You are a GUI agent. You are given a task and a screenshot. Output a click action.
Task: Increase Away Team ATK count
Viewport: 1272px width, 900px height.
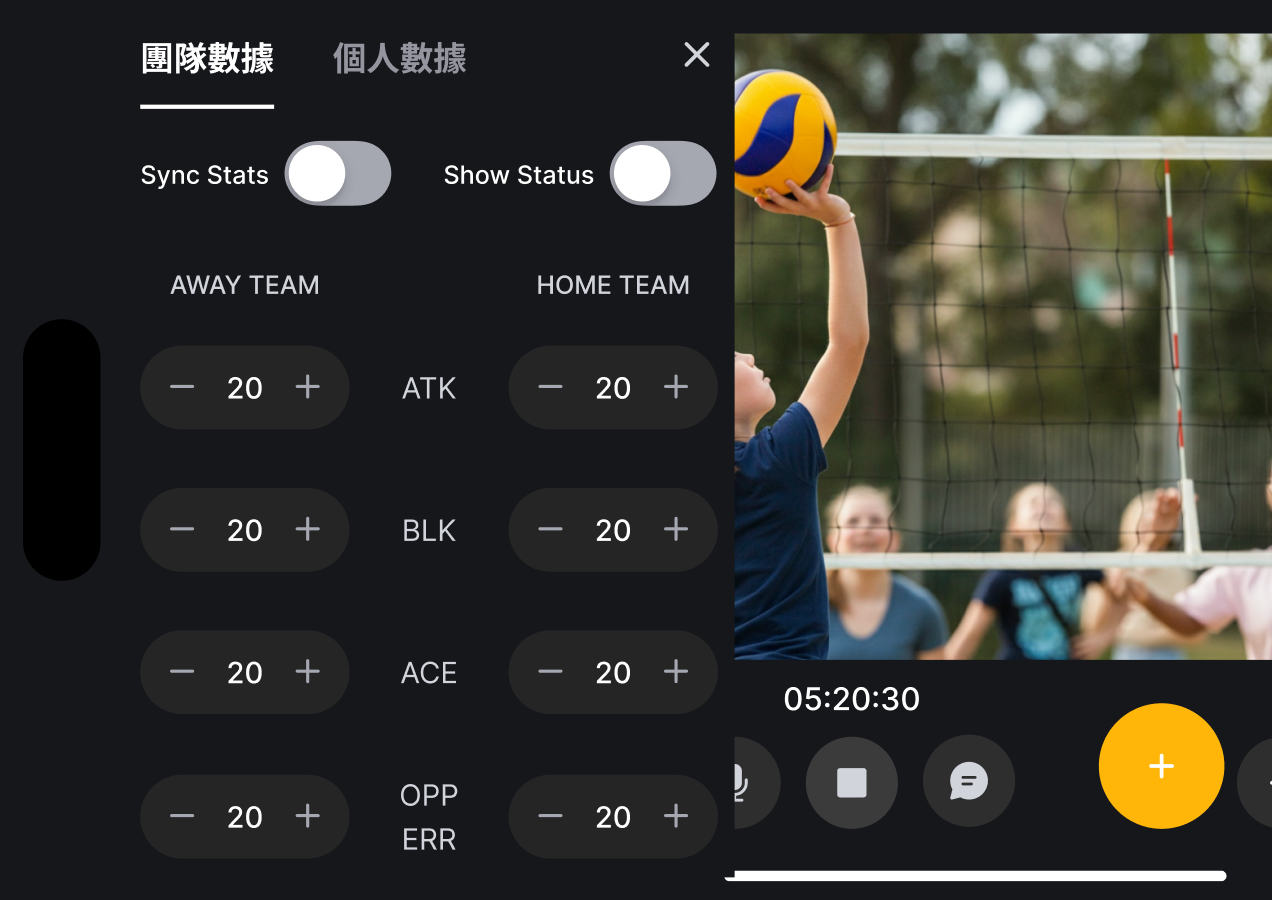308,387
